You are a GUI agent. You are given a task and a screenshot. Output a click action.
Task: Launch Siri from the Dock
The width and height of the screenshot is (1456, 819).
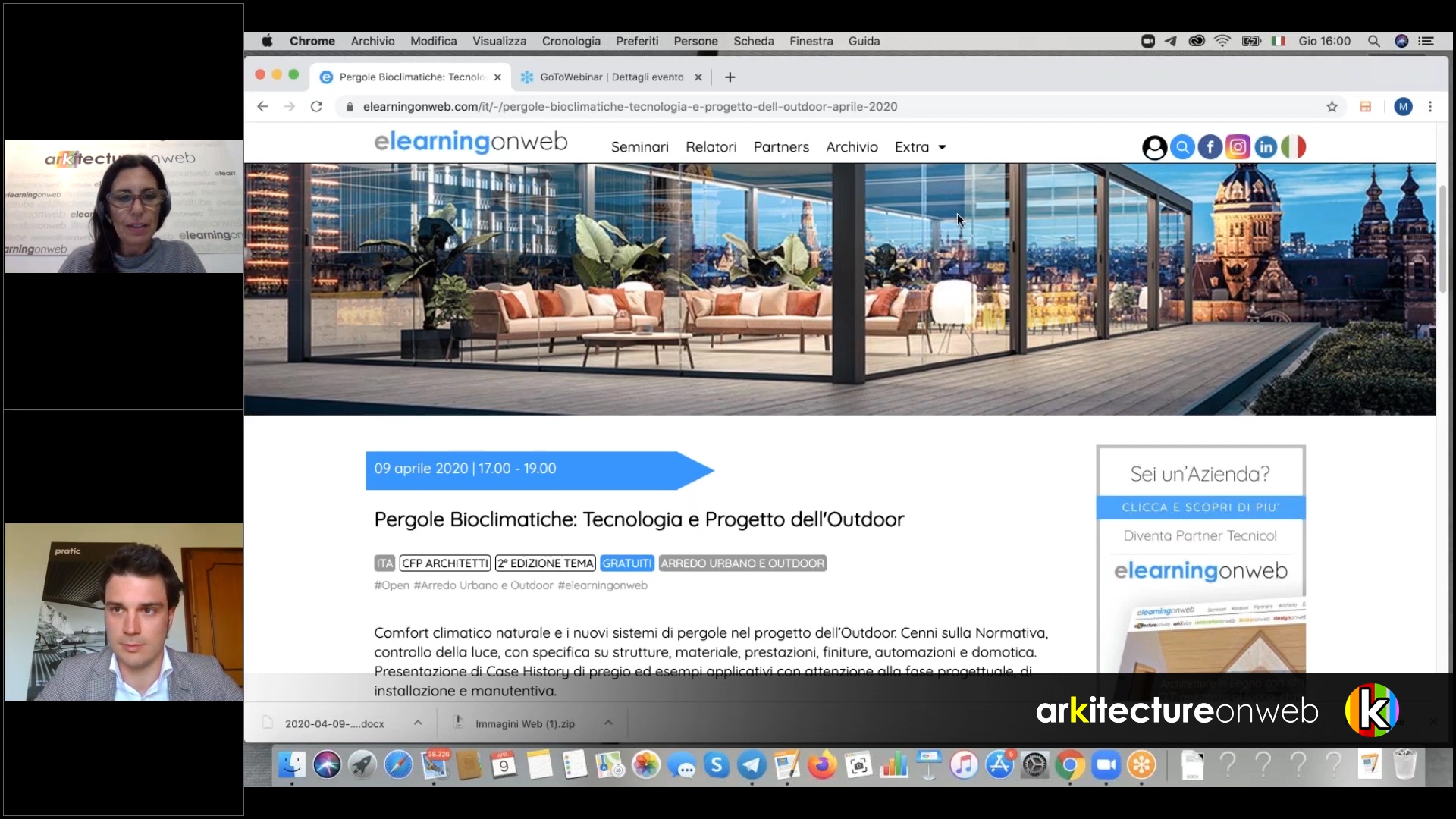(x=327, y=765)
